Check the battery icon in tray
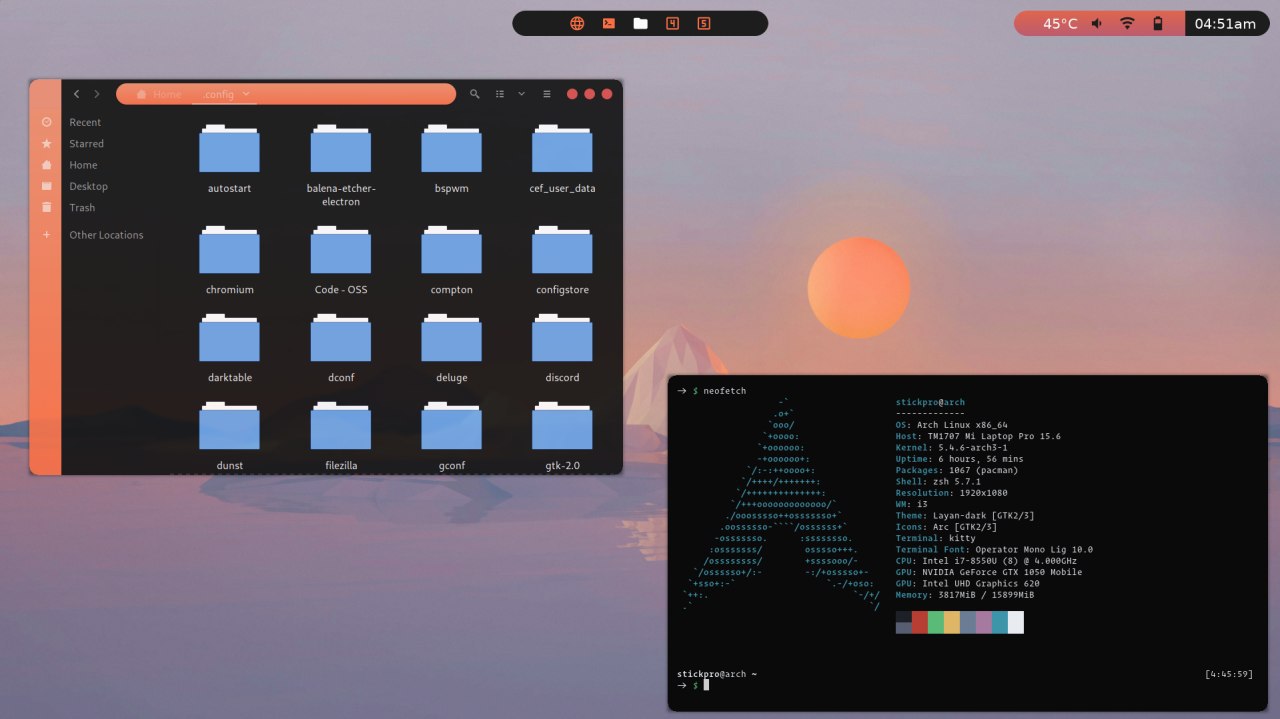1280x719 pixels. point(1158,23)
